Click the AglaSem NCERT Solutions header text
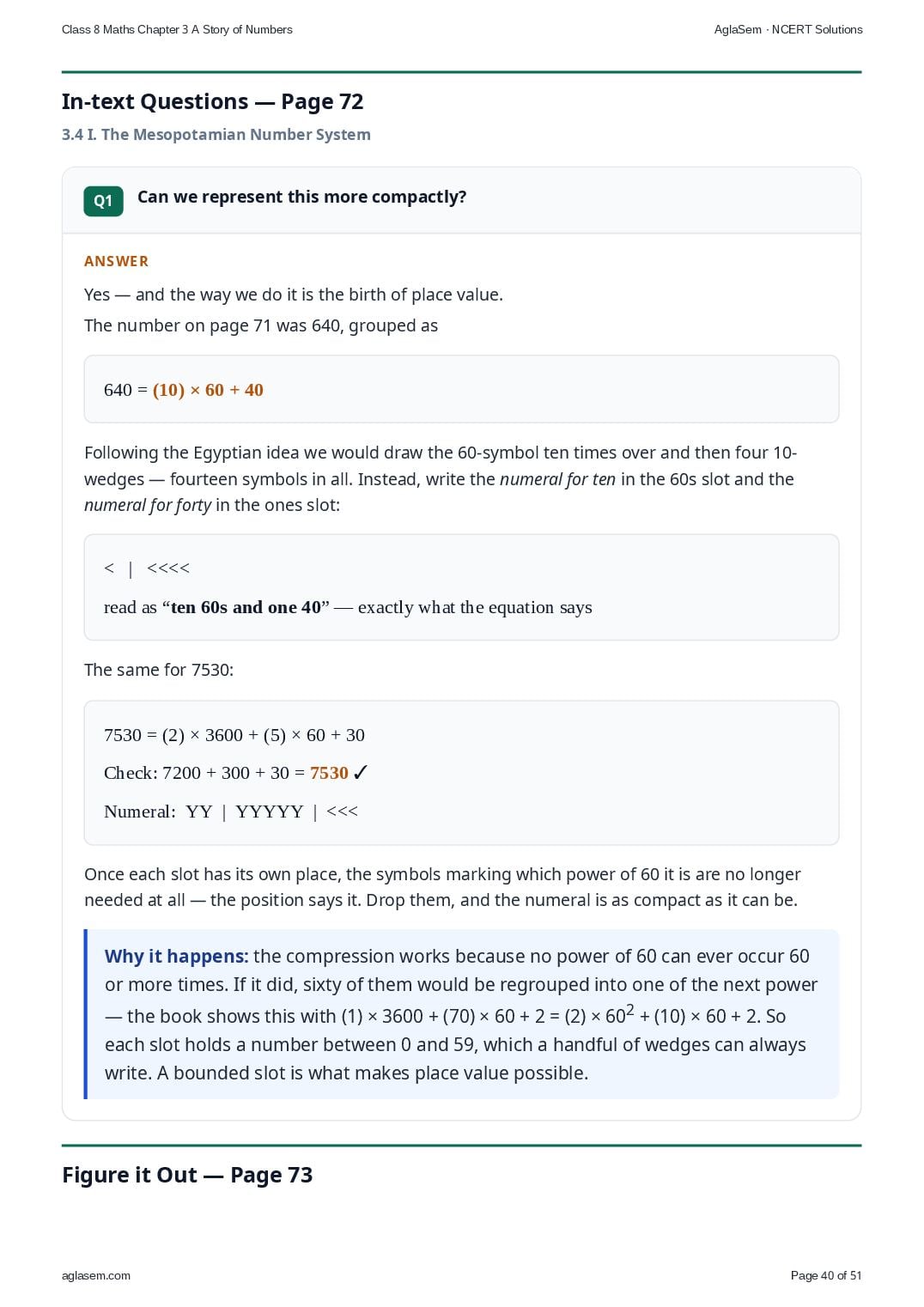 (x=788, y=29)
